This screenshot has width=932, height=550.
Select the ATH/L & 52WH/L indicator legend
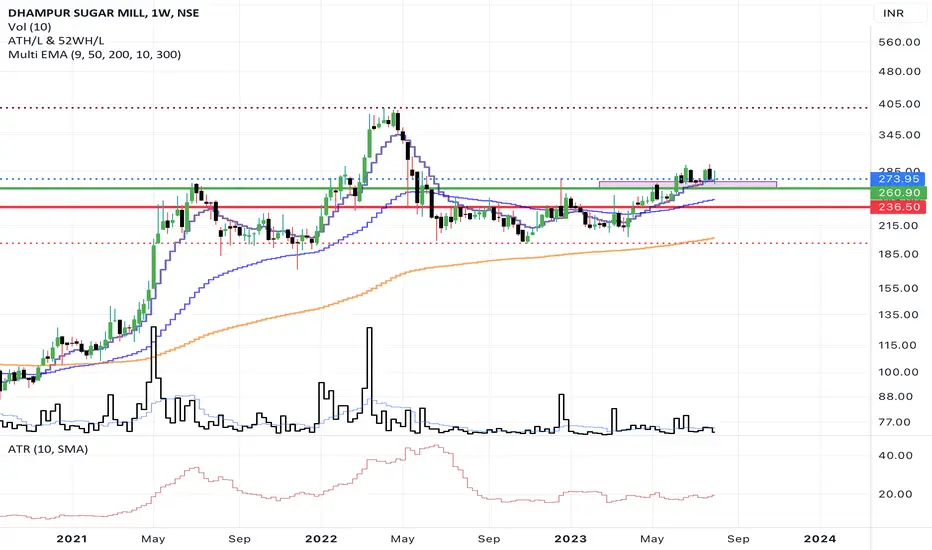[56, 40]
